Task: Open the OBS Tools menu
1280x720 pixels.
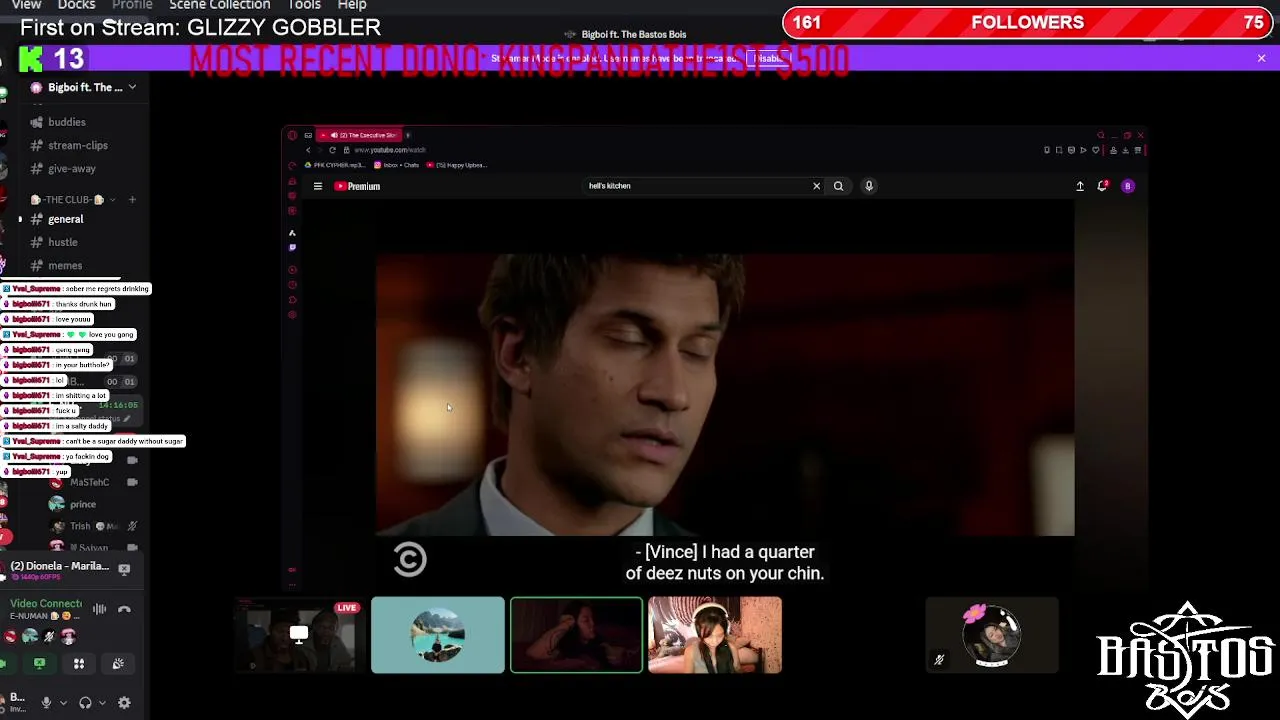Action: pyautogui.click(x=304, y=5)
